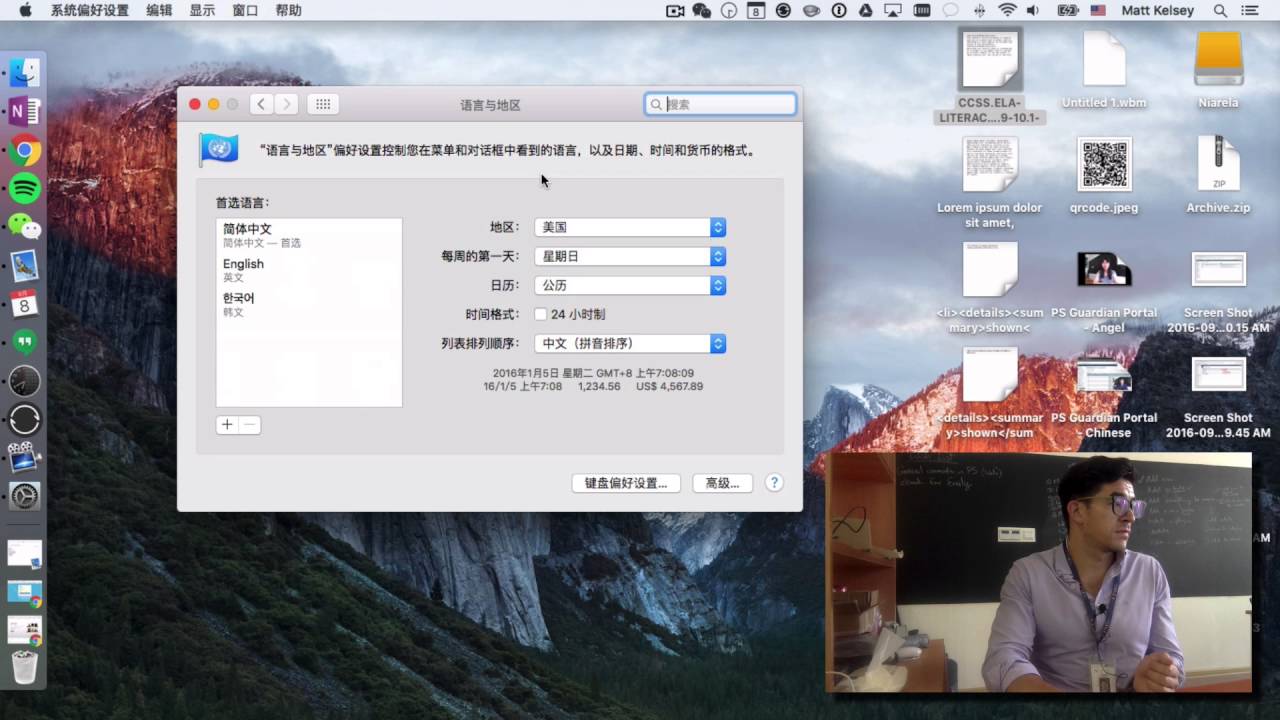
Task: Open the 编辑 menu
Action: click(159, 10)
